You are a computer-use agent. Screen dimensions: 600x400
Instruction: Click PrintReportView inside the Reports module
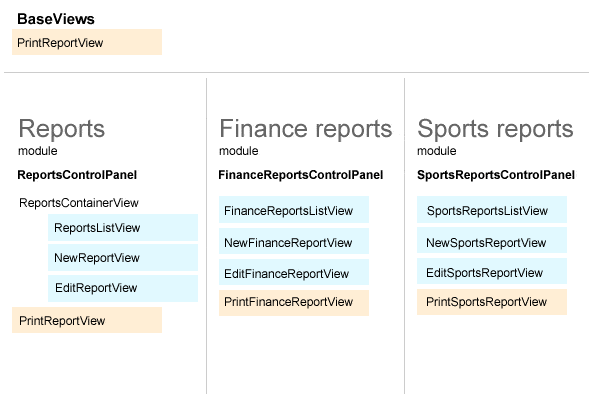87,320
